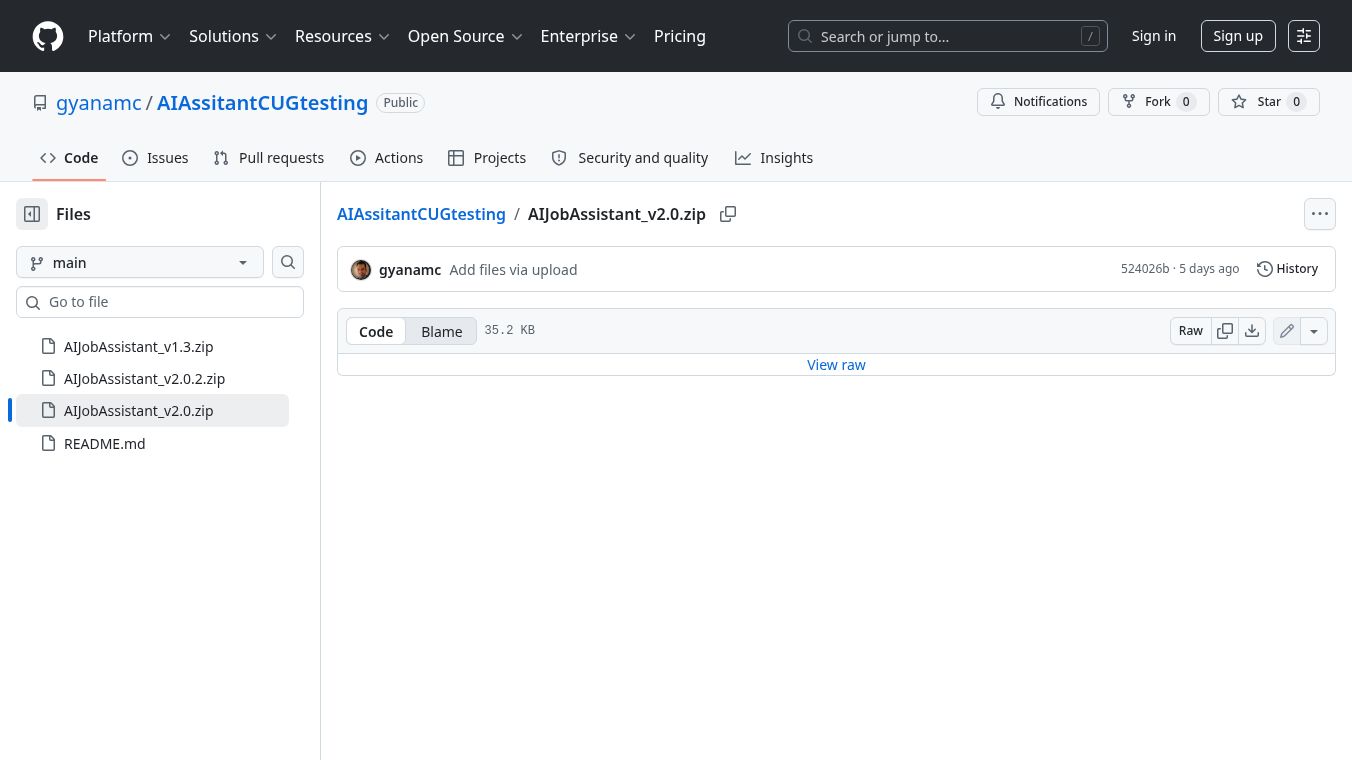Download the raw file icon
This screenshot has height=760, width=1352.
point(1252,331)
